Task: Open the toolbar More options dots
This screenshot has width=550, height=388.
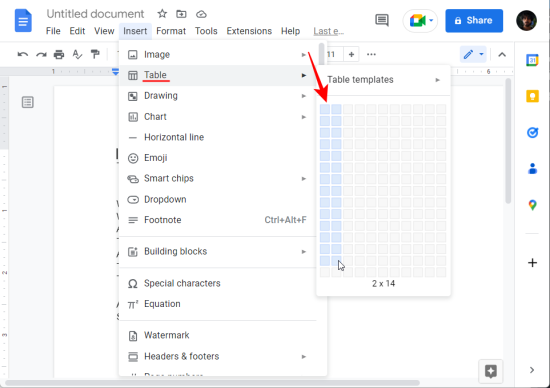Action: click(x=371, y=54)
